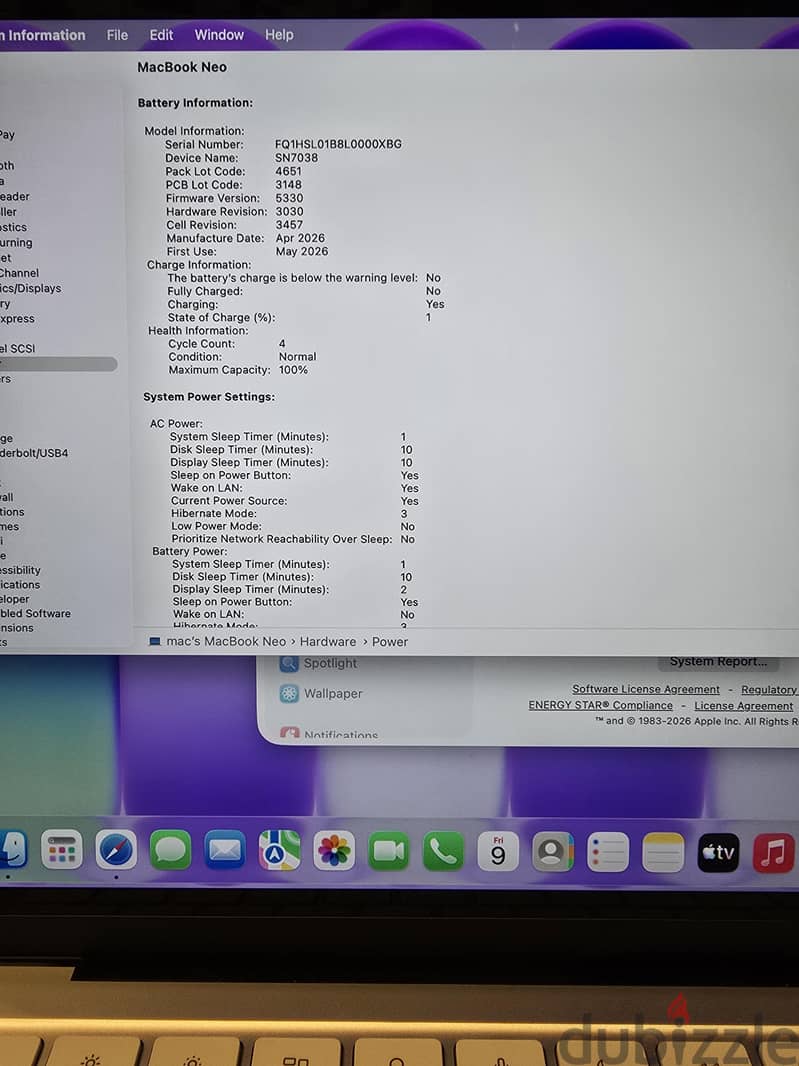Select Thunderbolt/USB4 in hardware sidebar
799x1066 pixels.
point(34,453)
